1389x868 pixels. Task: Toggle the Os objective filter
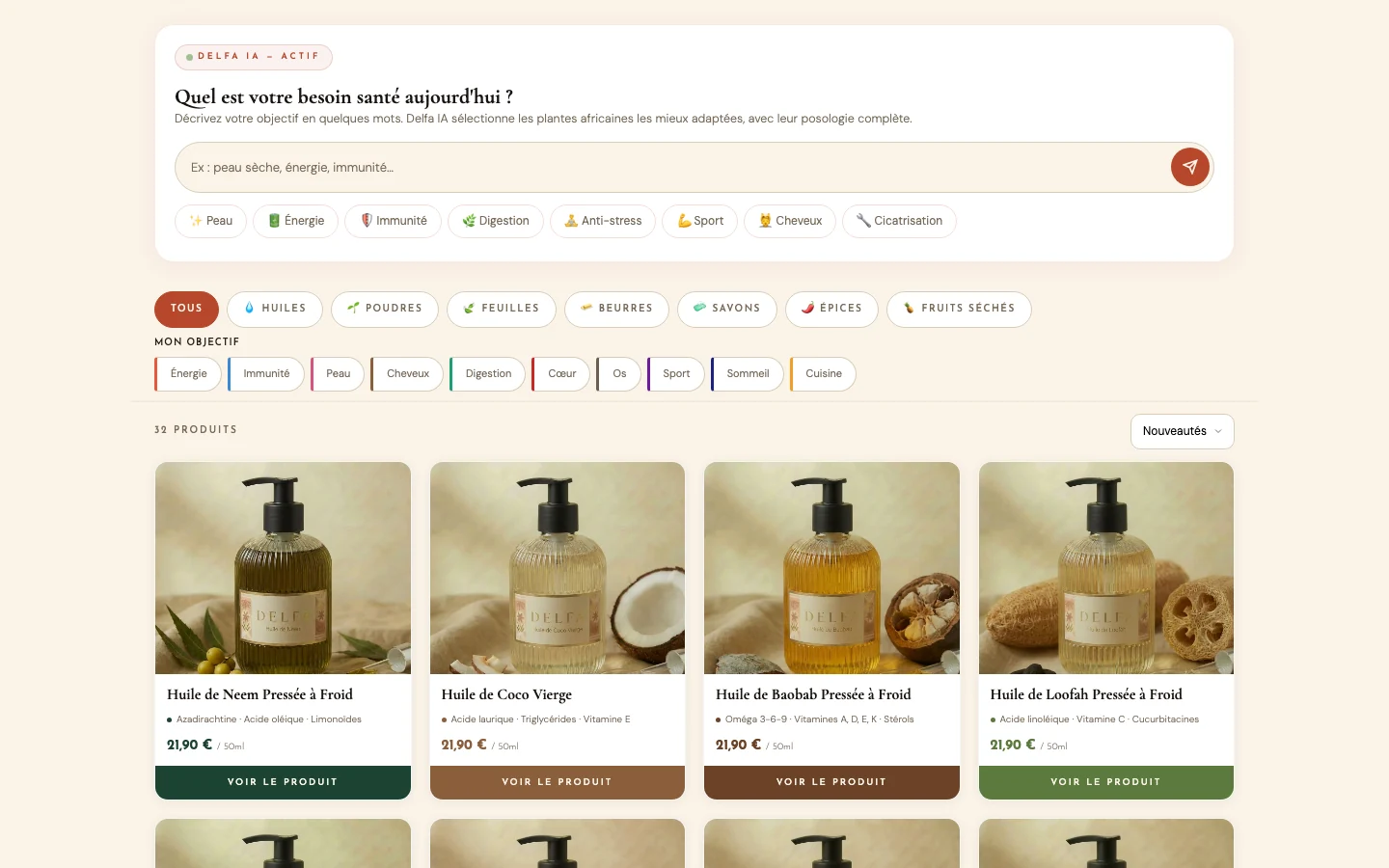point(619,374)
